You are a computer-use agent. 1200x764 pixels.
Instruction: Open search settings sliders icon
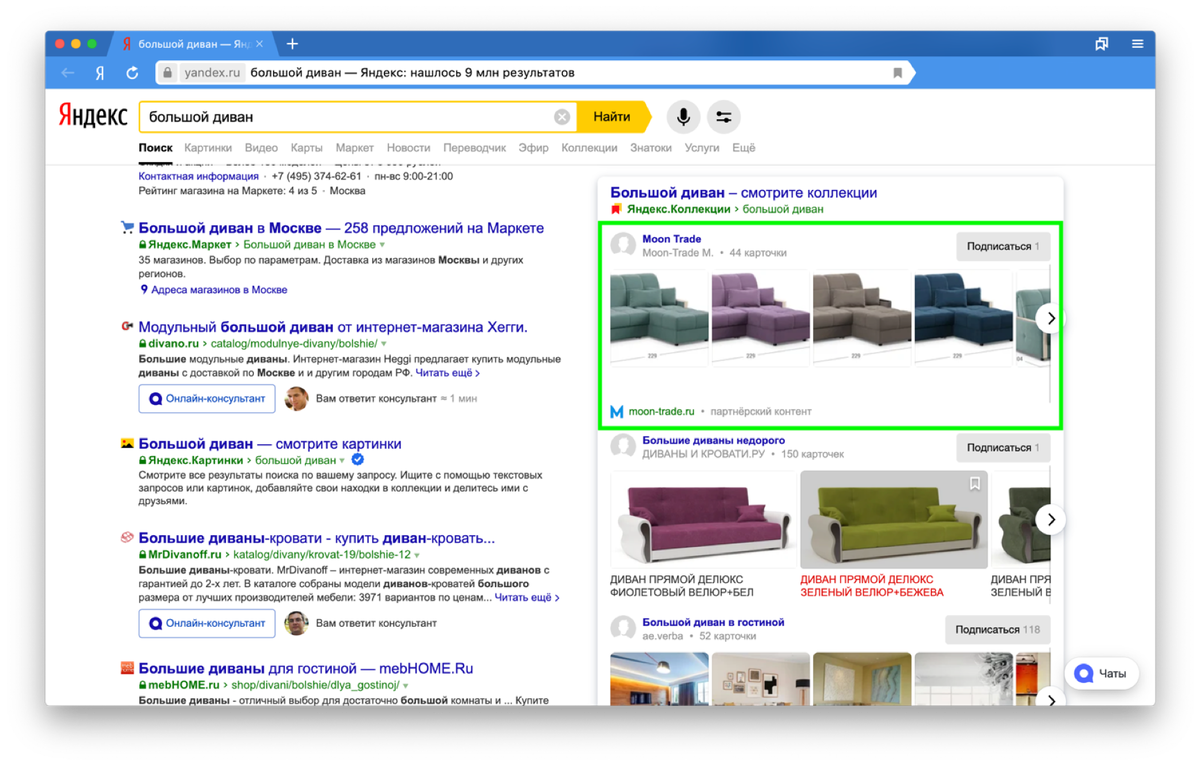[x=723, y=117]
